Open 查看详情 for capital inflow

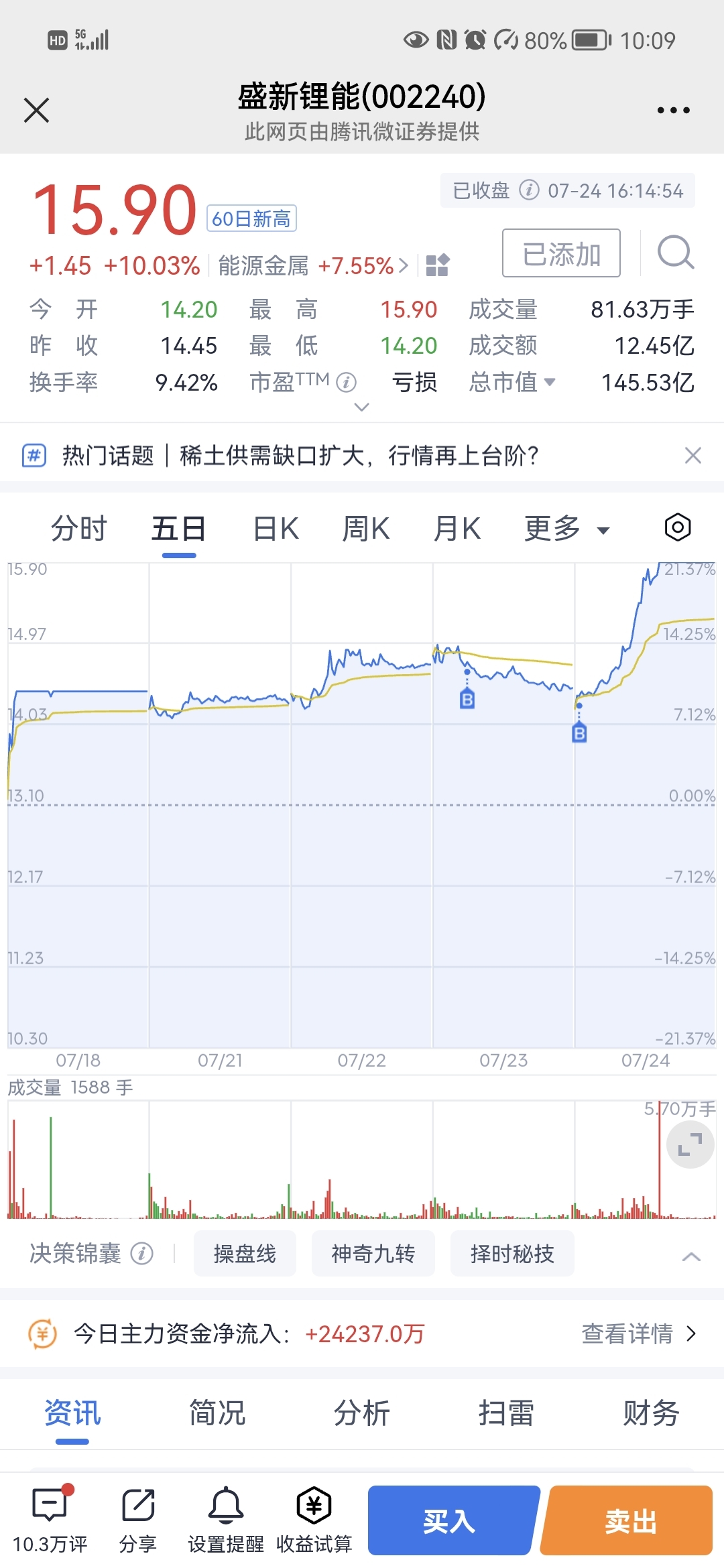coord(639,1333)
